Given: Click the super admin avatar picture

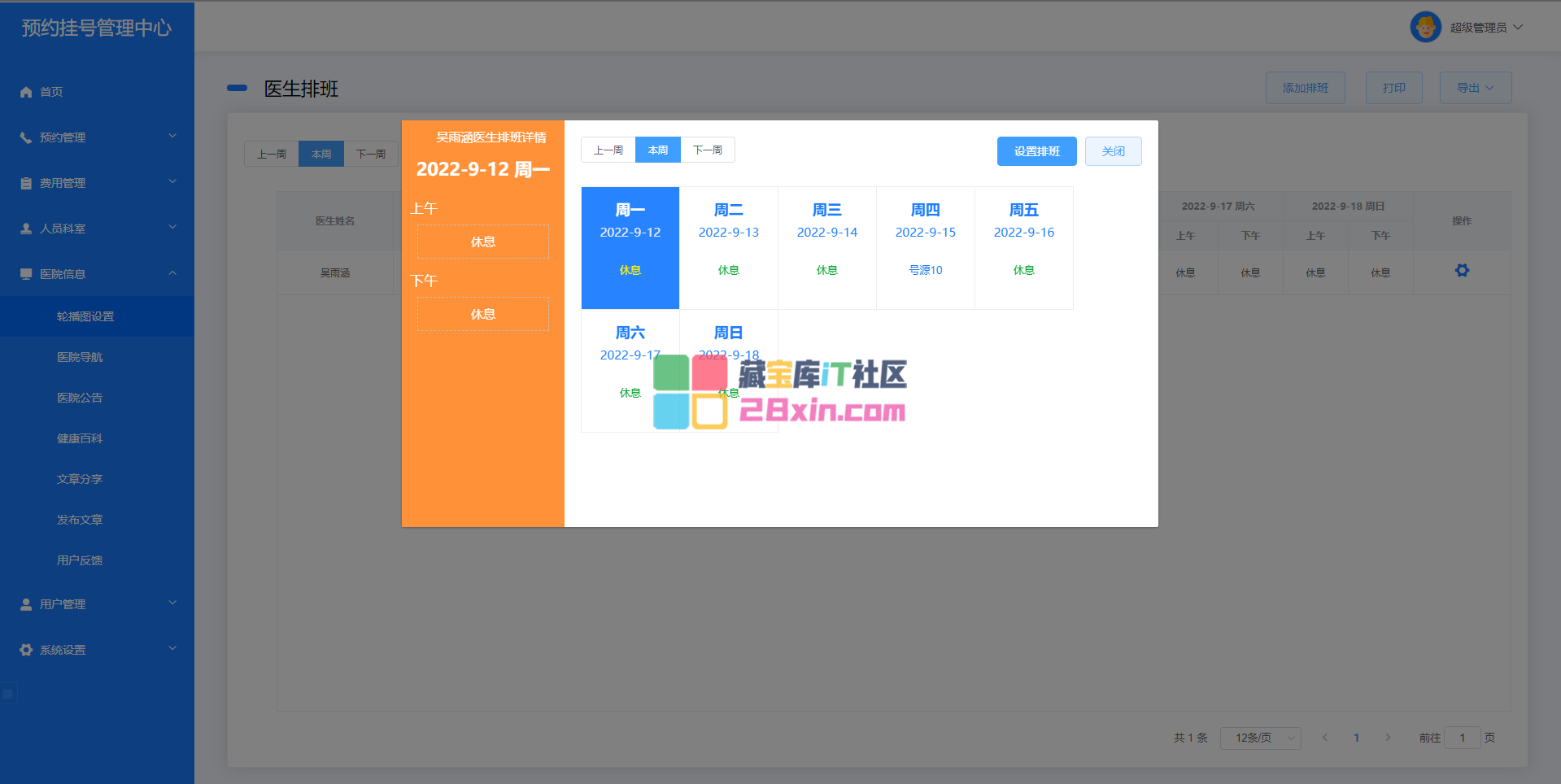Looking at the screenshot, I should tap(1425, 27).
